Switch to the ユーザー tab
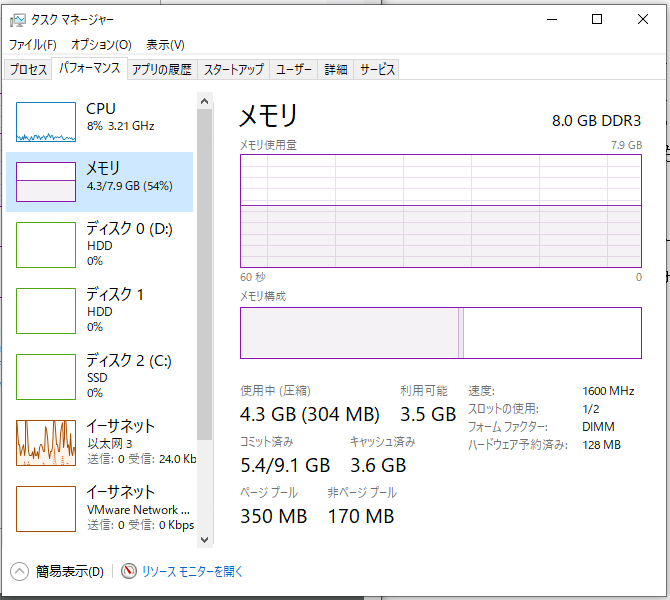The image size is (670, 600). [294, 69]
